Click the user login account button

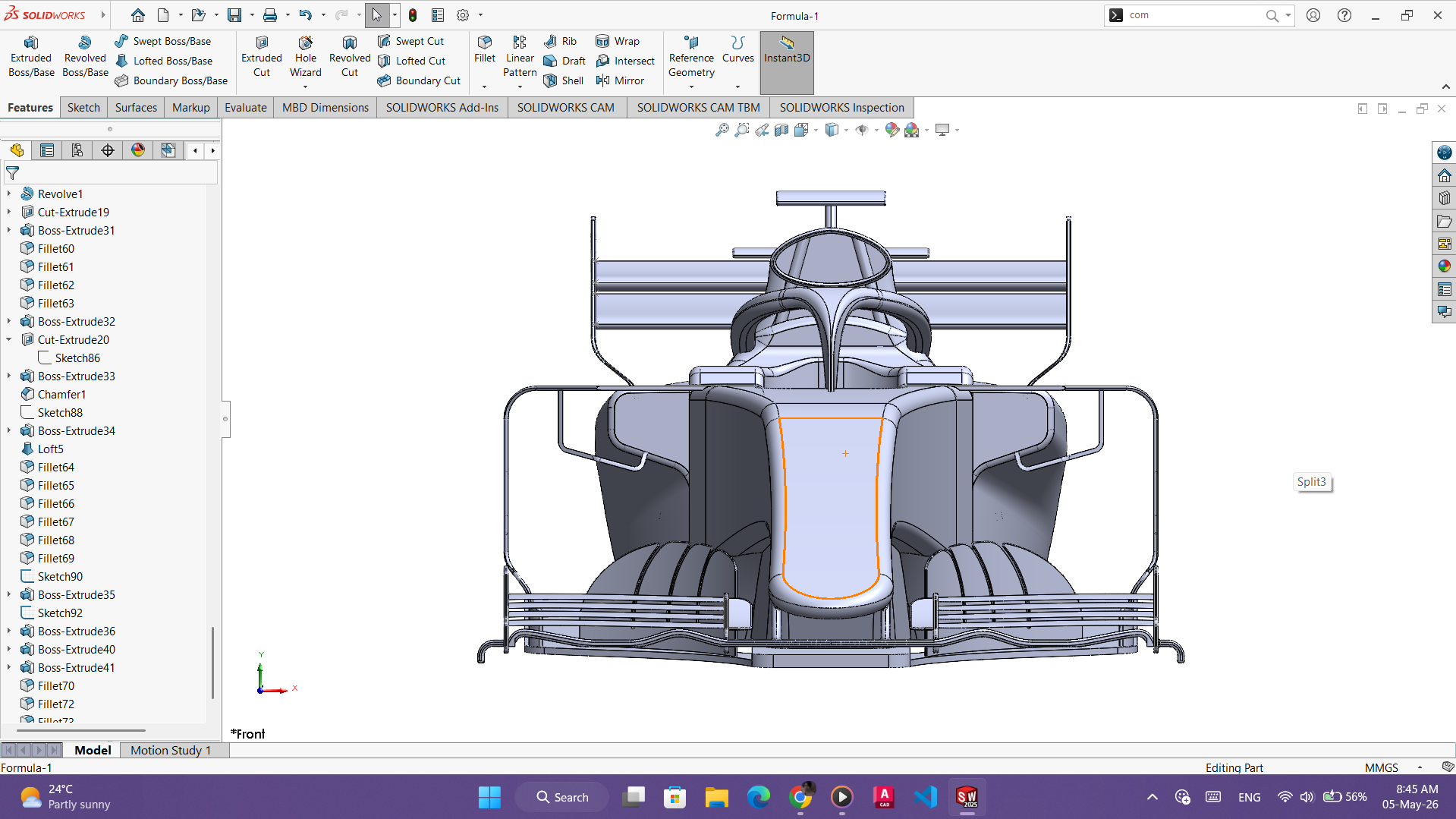pyautogui.click(x=1313, y=15)
